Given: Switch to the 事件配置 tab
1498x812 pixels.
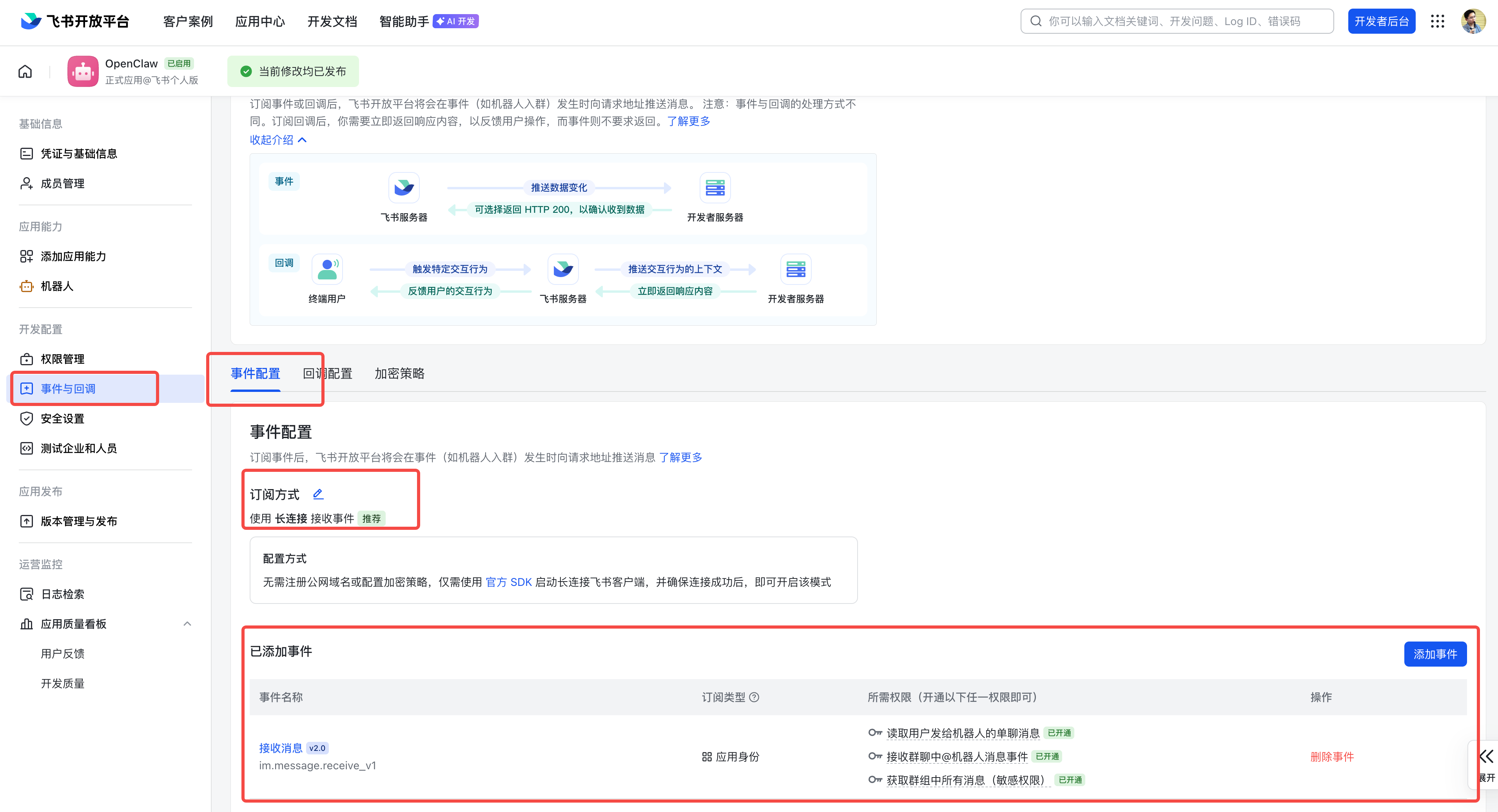Looking at the screenshot, I should pyautogui.click(x=255, y=373).
